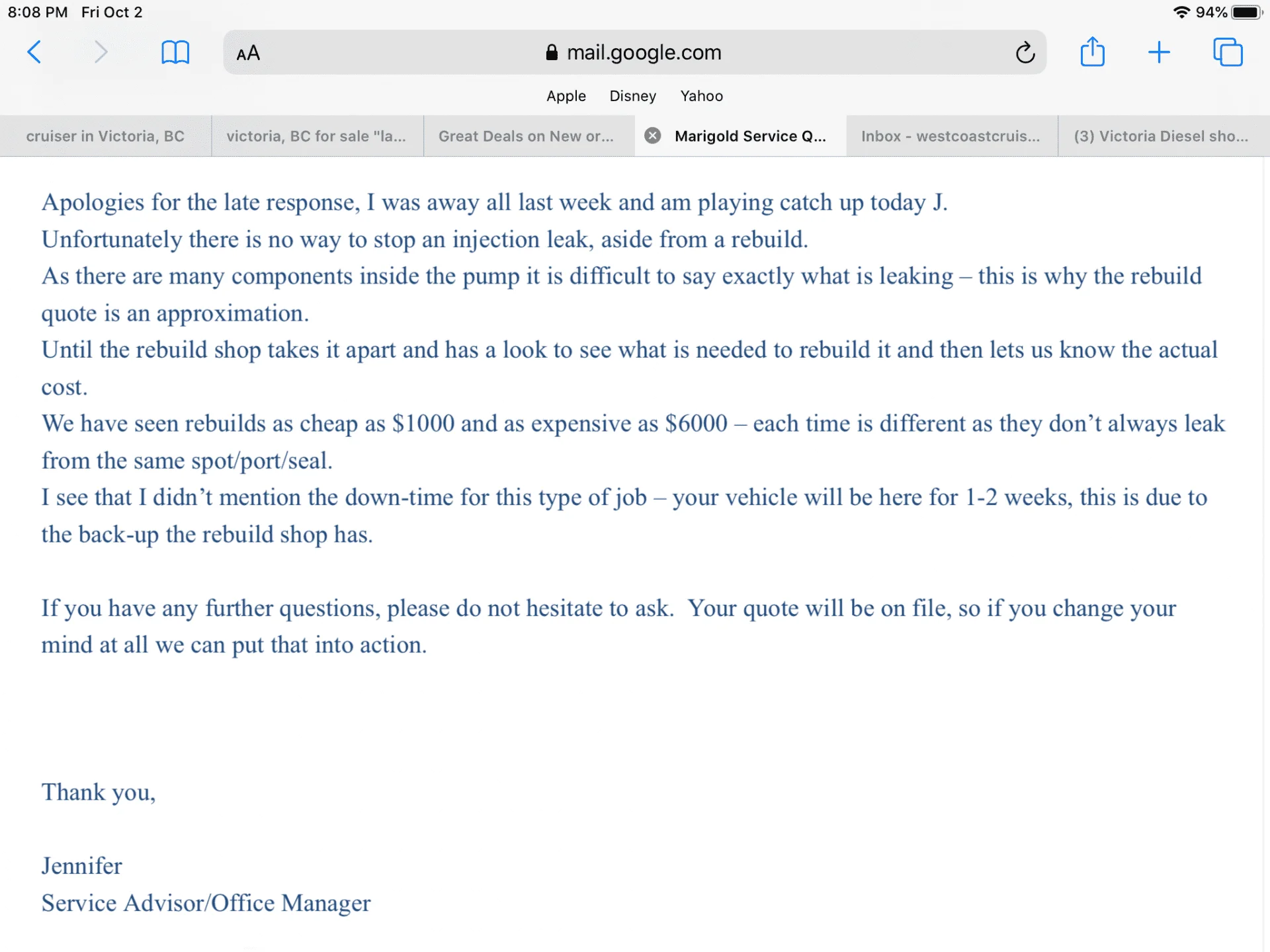
Task: Open the bookmarks book icon
Action: pos(175,52)
